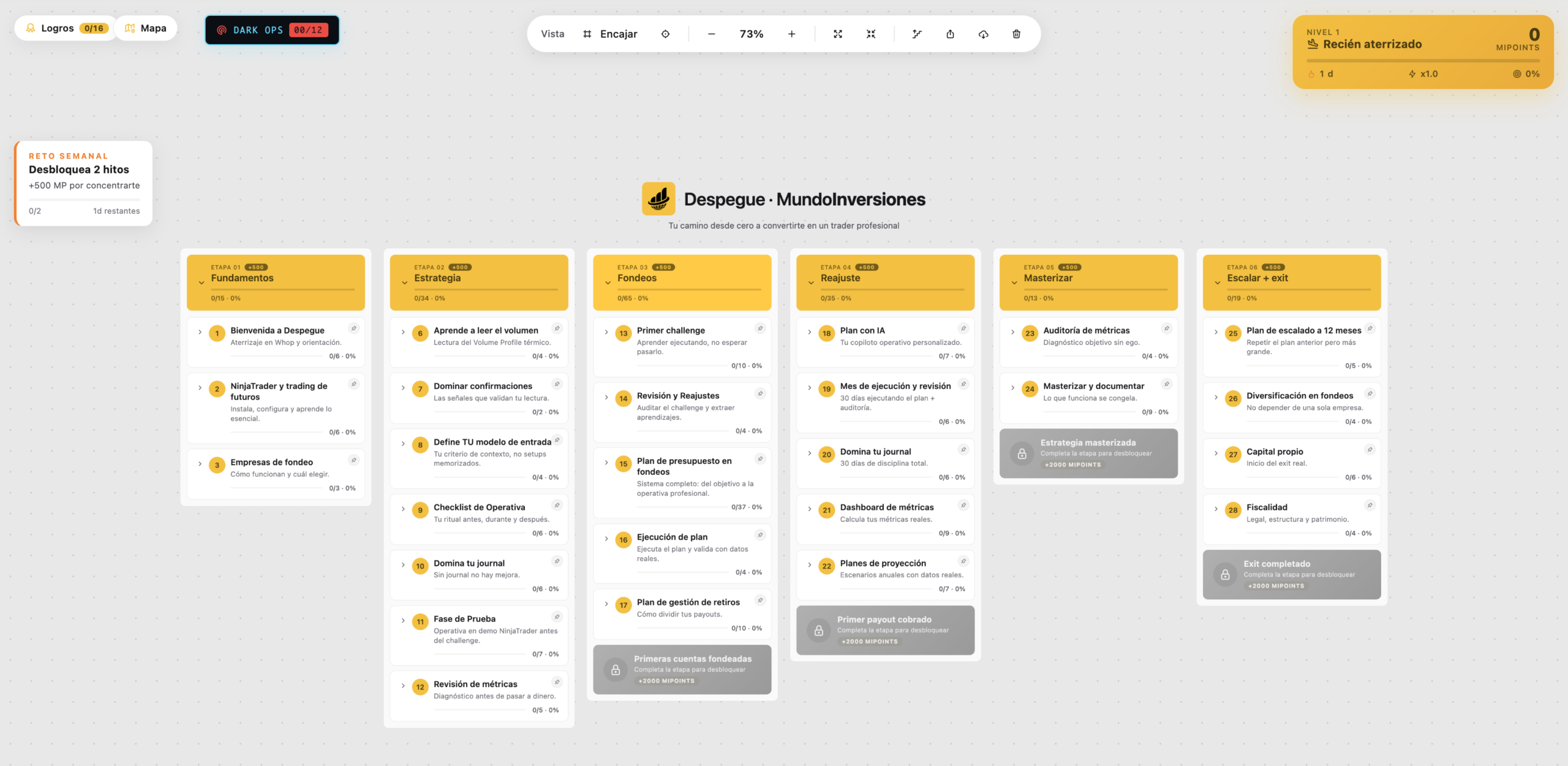Expand Dashboard de métricas chevron
The height and width of the screenshot is (766, 1568).
(x=810, y=509)
